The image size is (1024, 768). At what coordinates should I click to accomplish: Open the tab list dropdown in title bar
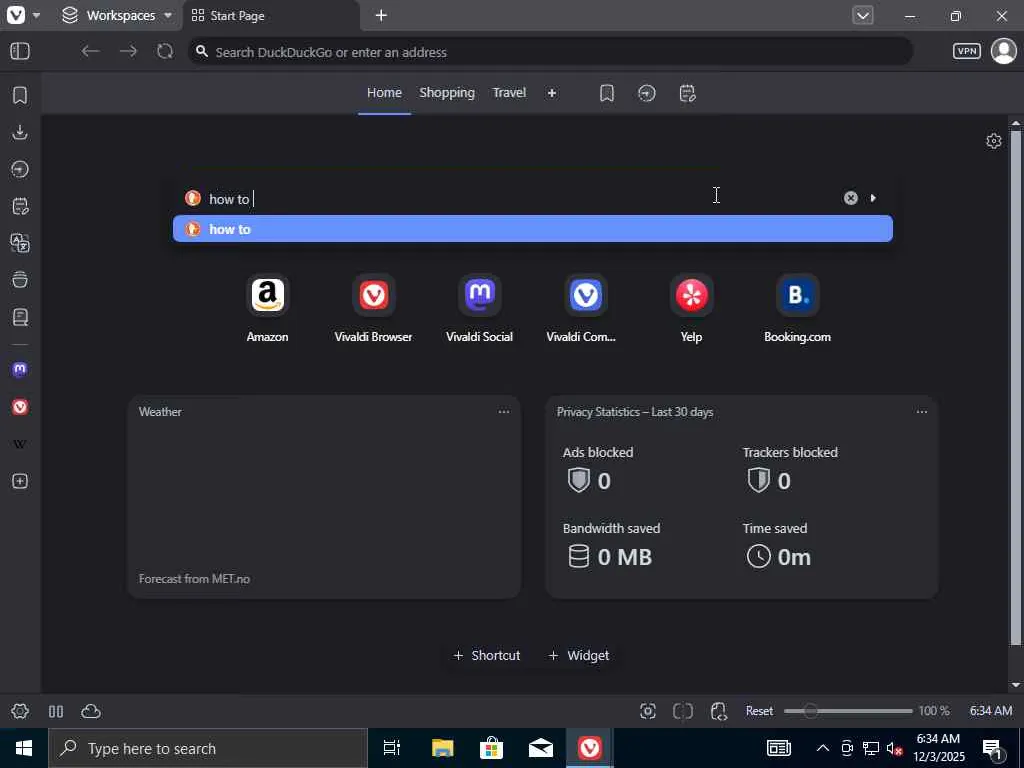(x=863, y=15)
